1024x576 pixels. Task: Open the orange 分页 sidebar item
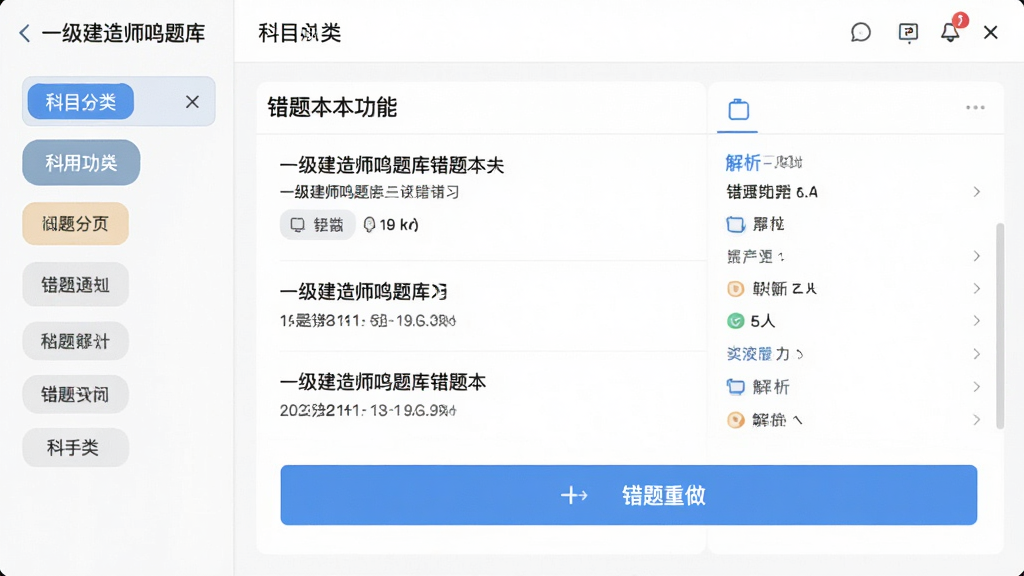[76, 224]
